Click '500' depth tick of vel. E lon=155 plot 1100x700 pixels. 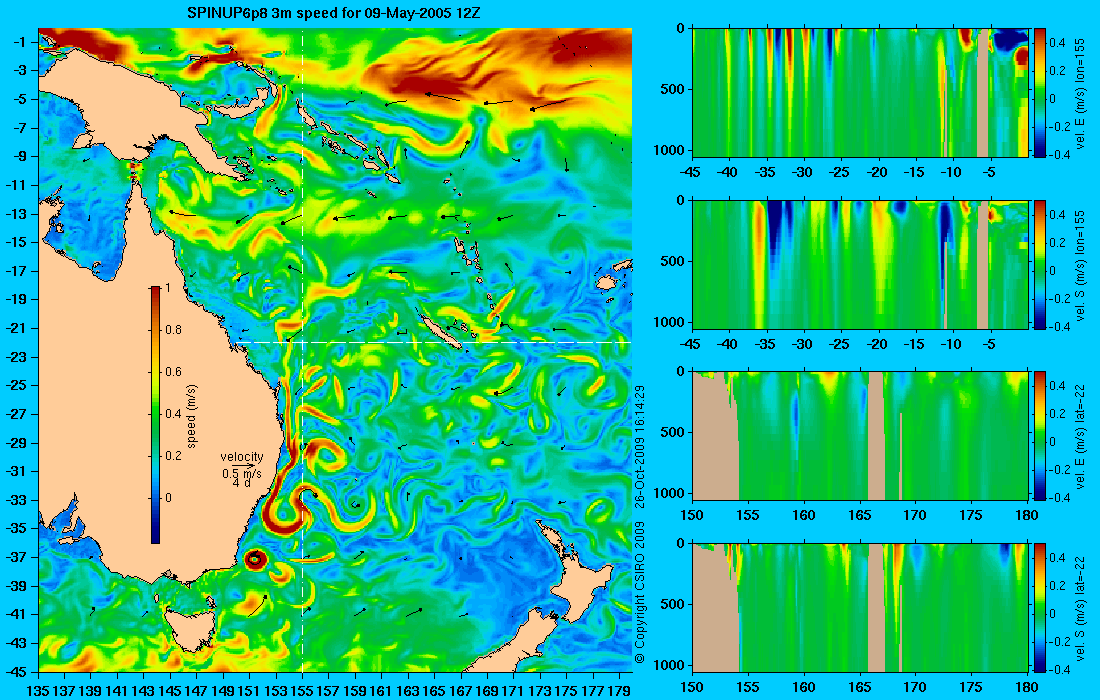[x=673, y=89]
